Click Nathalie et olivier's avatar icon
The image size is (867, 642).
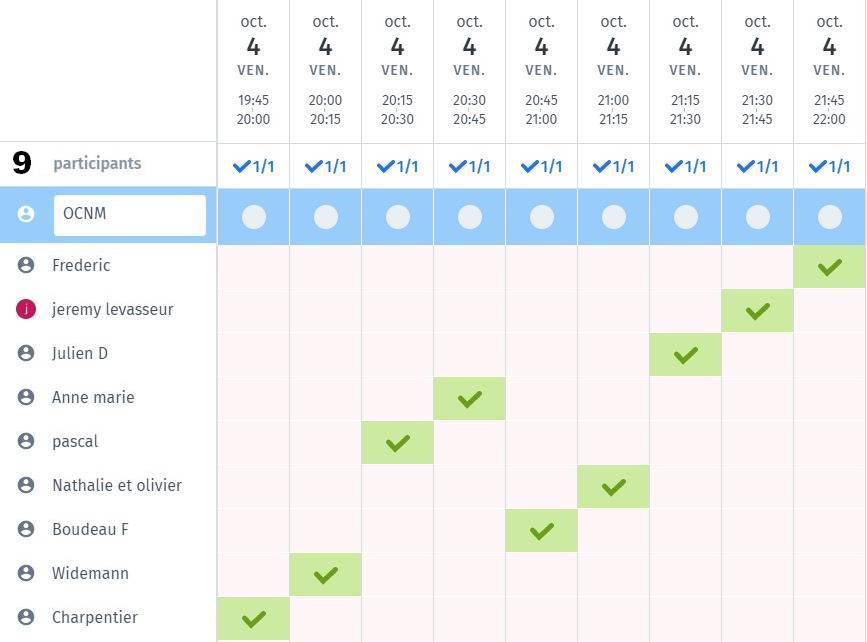coord(26,485)
